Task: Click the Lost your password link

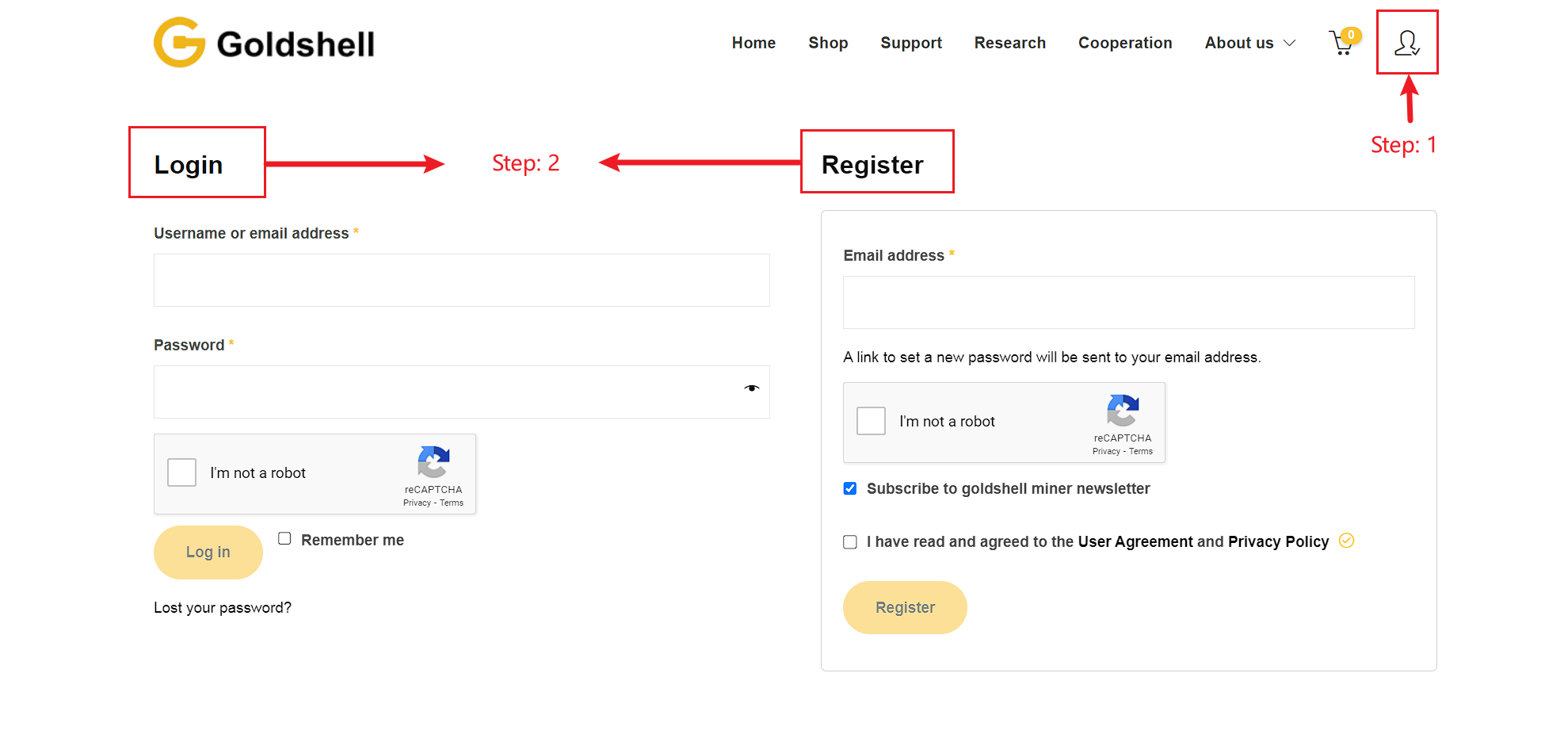Action: tap(223, 608)
